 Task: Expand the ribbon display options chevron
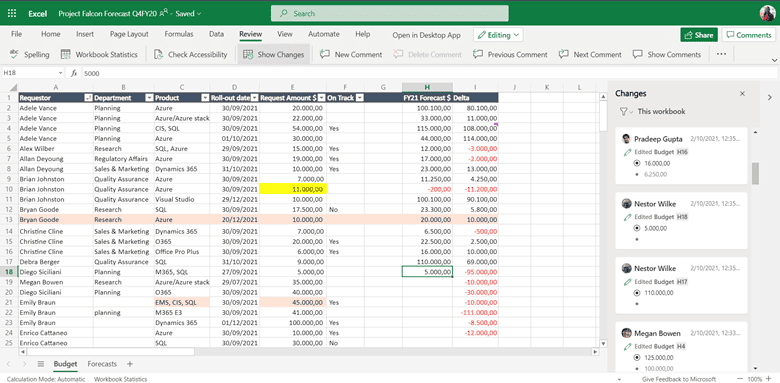pyautogui.click(x=774, y=60)
